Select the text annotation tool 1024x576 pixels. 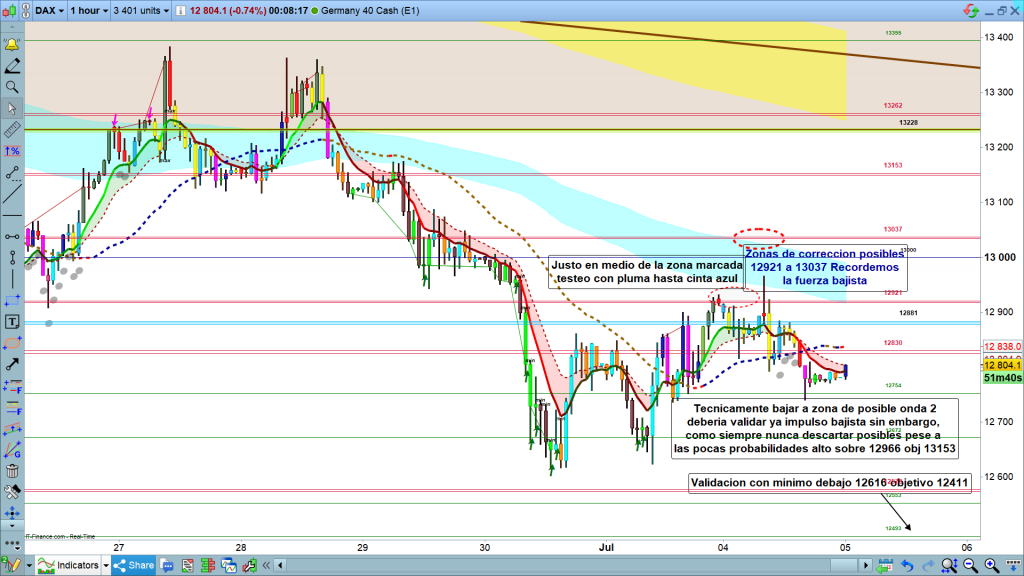coord(11,322)
